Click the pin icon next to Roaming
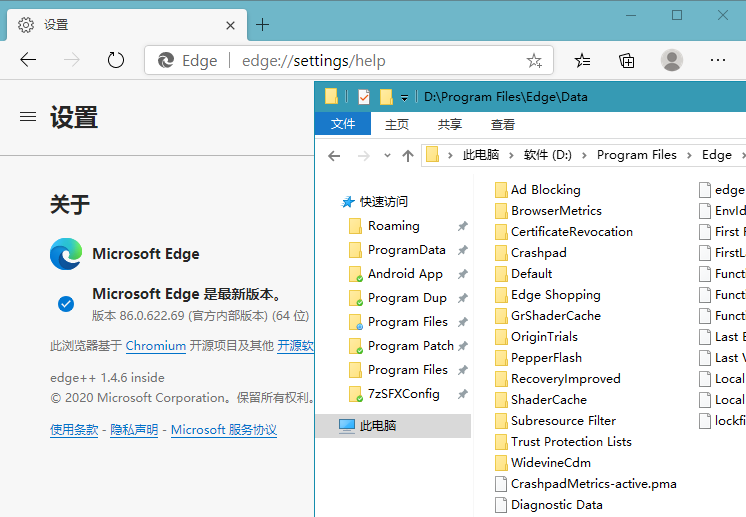 click(x=462, y=226)
